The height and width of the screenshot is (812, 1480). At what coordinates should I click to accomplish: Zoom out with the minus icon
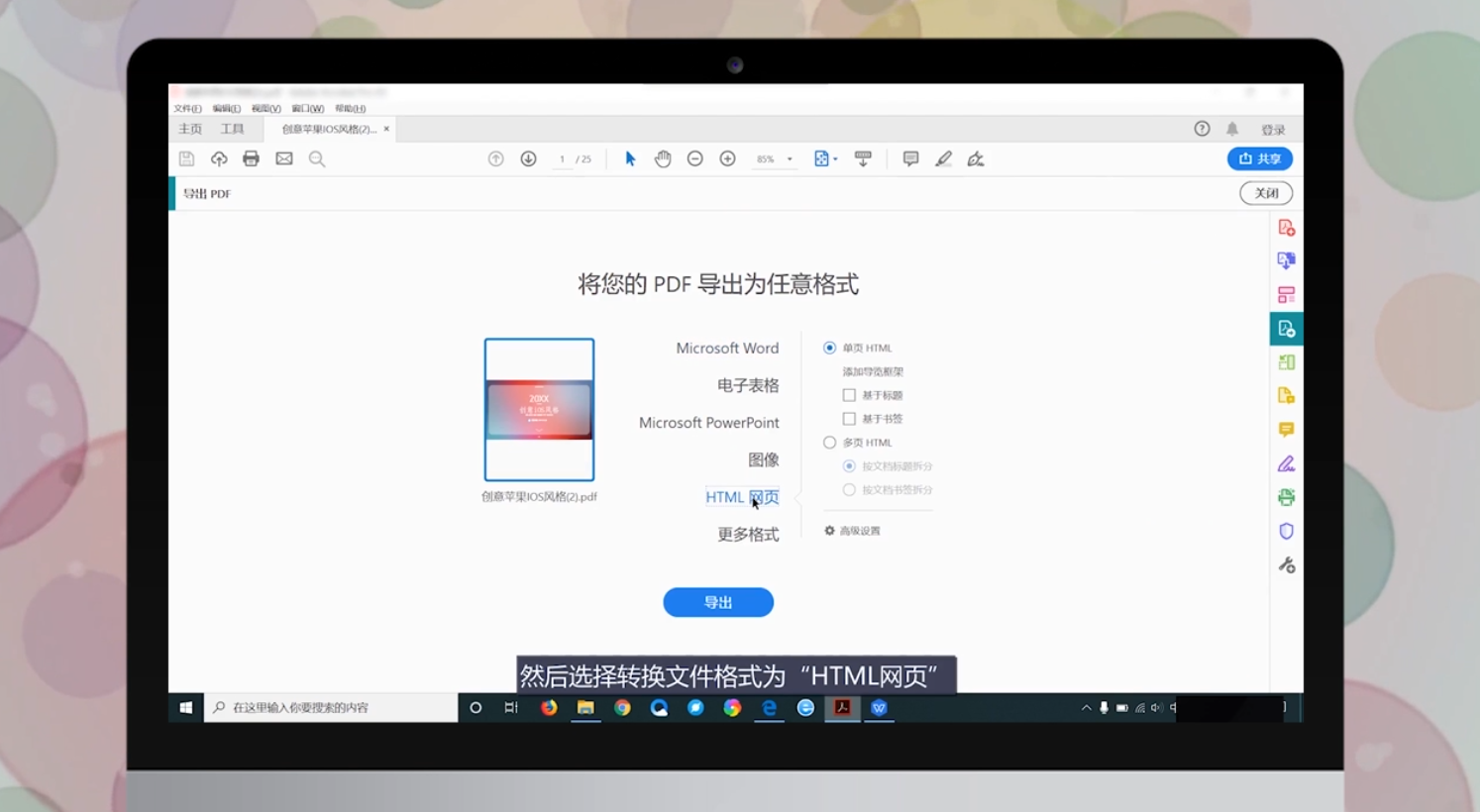[695, 158]
